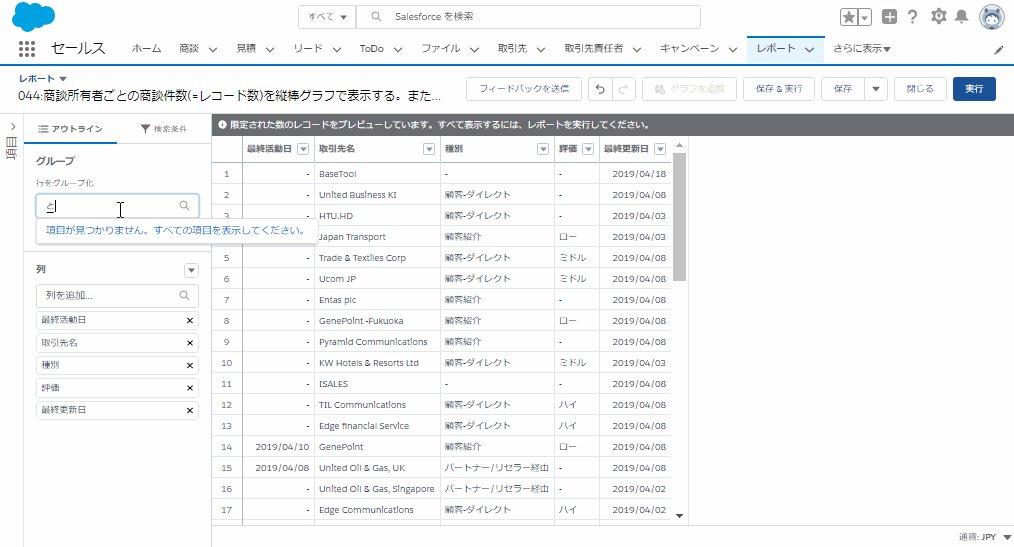
Task: Click the table scroll up arrow
Action: point(679,145)
